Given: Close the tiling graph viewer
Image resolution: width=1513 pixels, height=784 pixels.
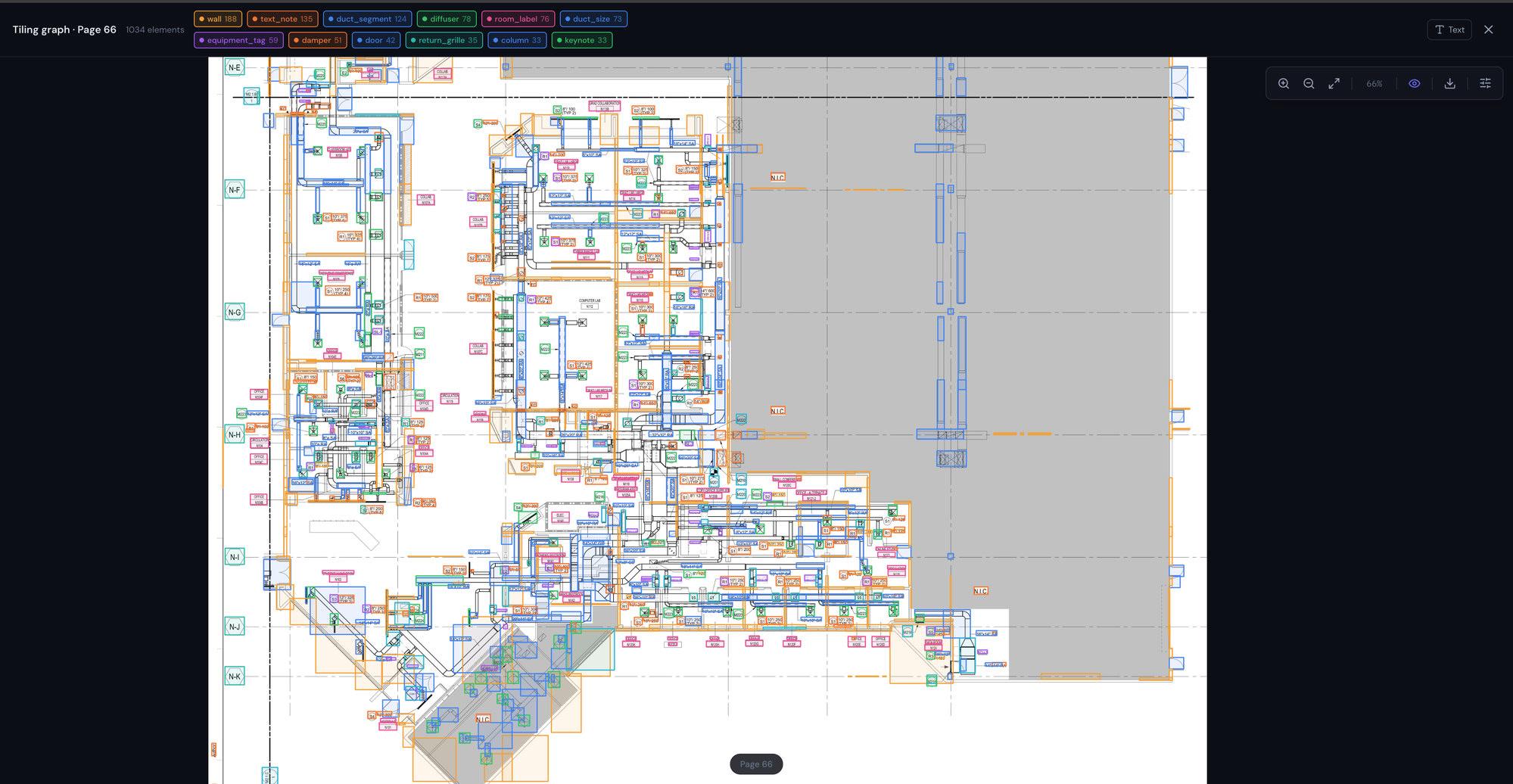Looking at the screenshot, I should (x=1489, y=30).
